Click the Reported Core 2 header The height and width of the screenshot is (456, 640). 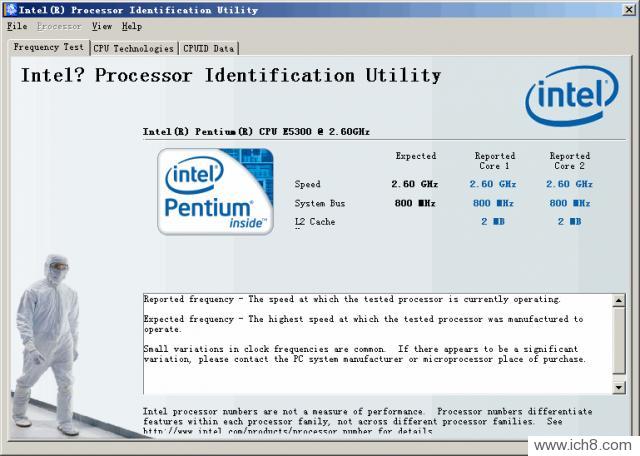pyautogui.click(x=569, y=161)
